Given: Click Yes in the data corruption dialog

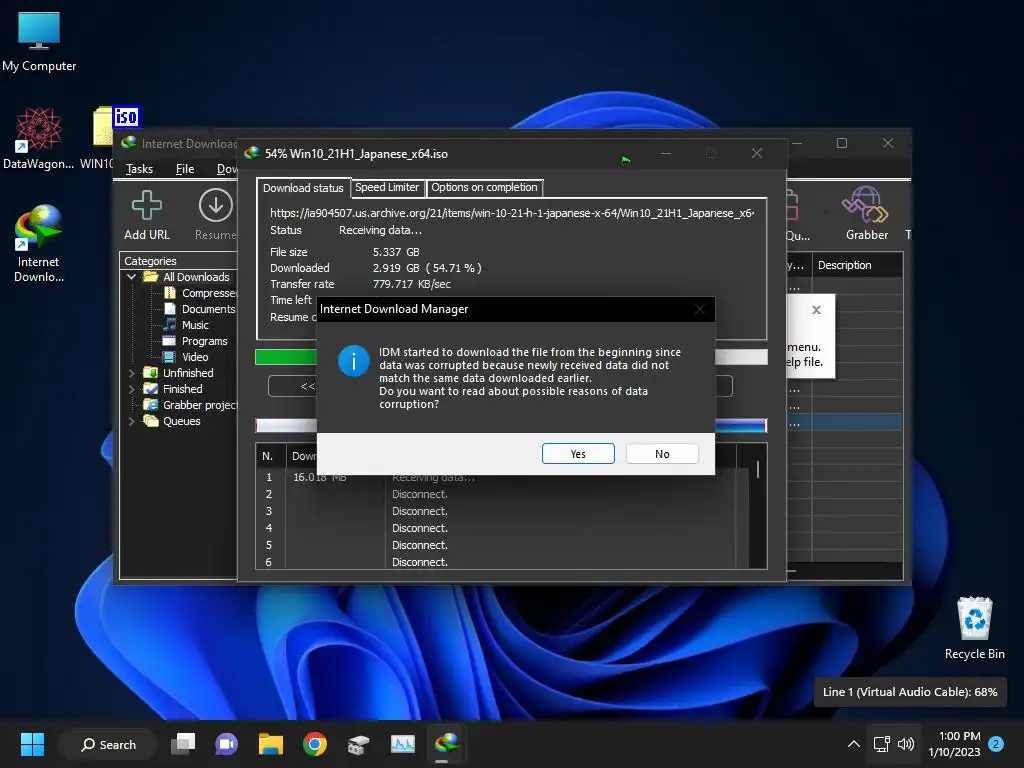Looking at the screenshot, I should (578, 454).
